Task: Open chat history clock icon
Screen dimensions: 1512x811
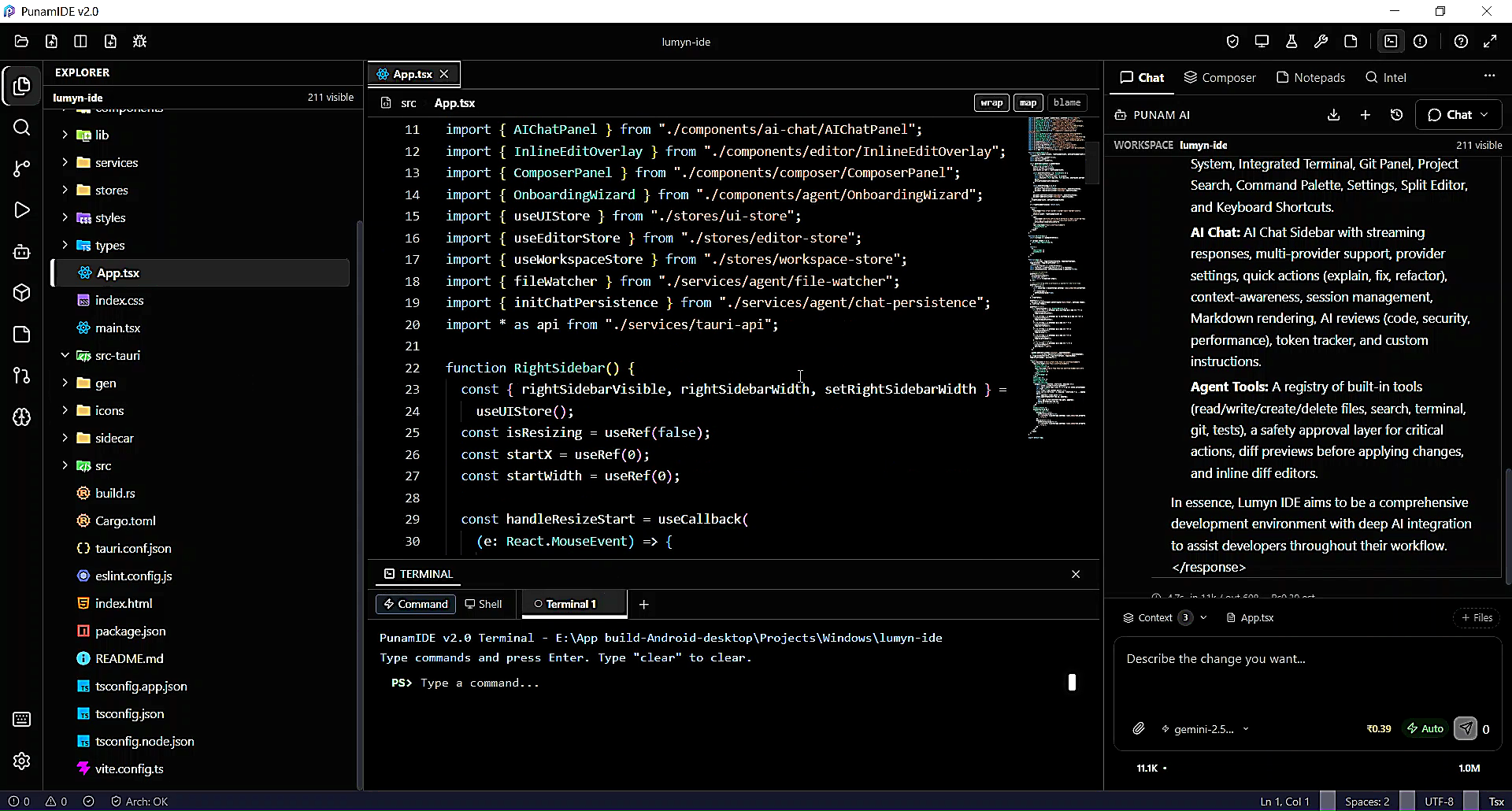Action: [x=1396, y=115]
